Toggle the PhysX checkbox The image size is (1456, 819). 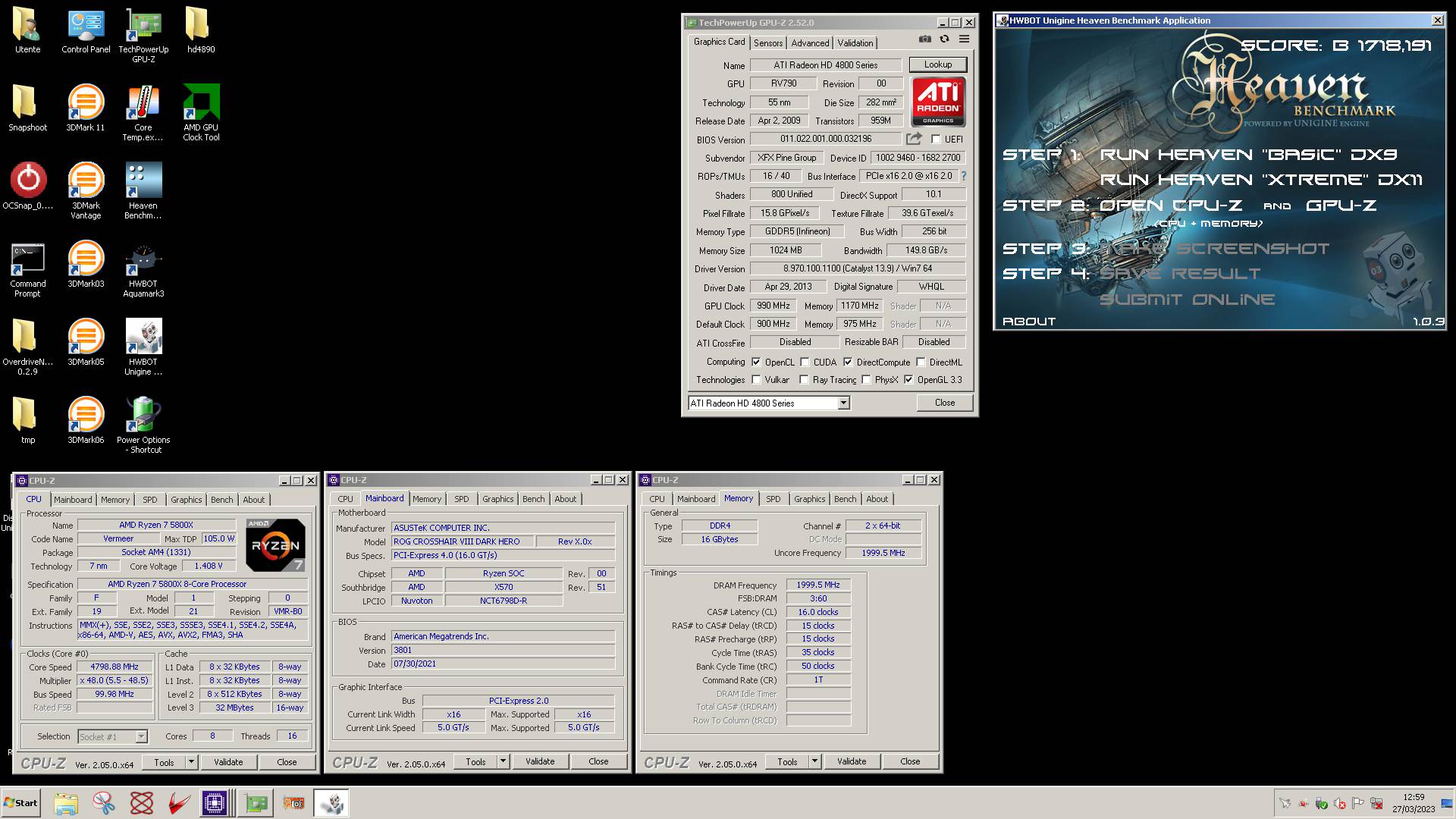tap(866, 380)
